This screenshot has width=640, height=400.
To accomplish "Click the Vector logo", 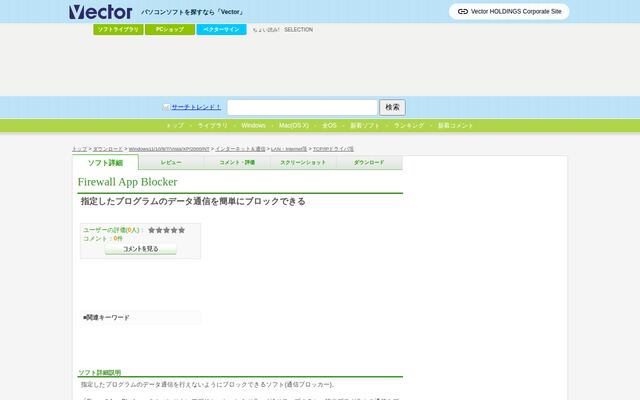I will [100, 12].
